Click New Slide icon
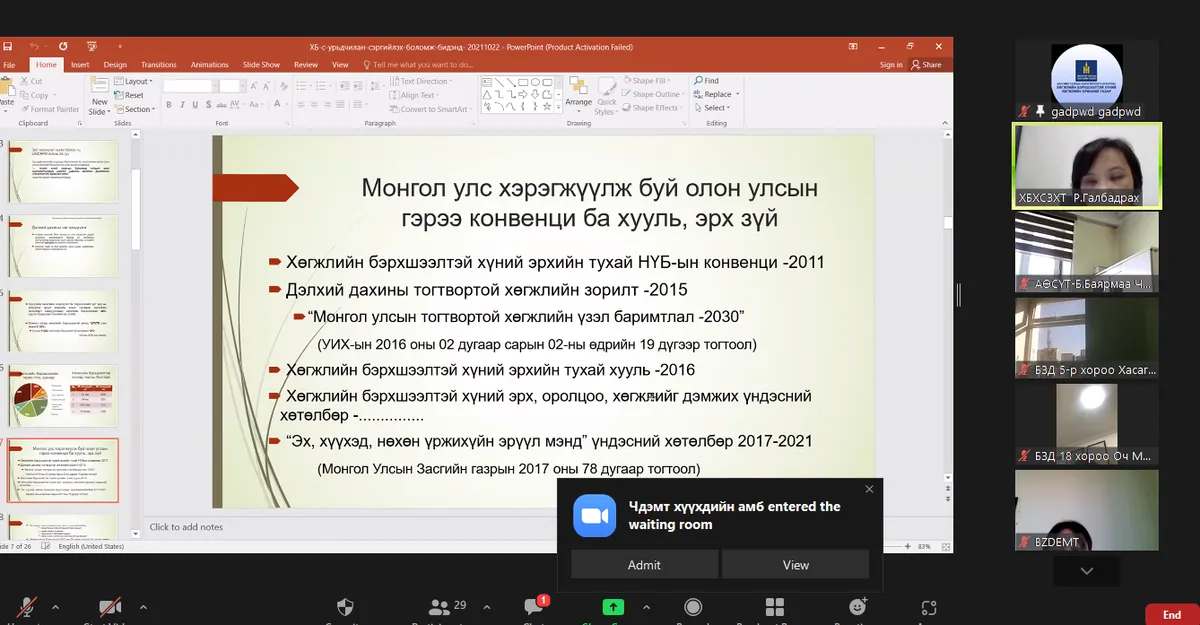Screen dimensions: 1200x625 click(99, 86)
